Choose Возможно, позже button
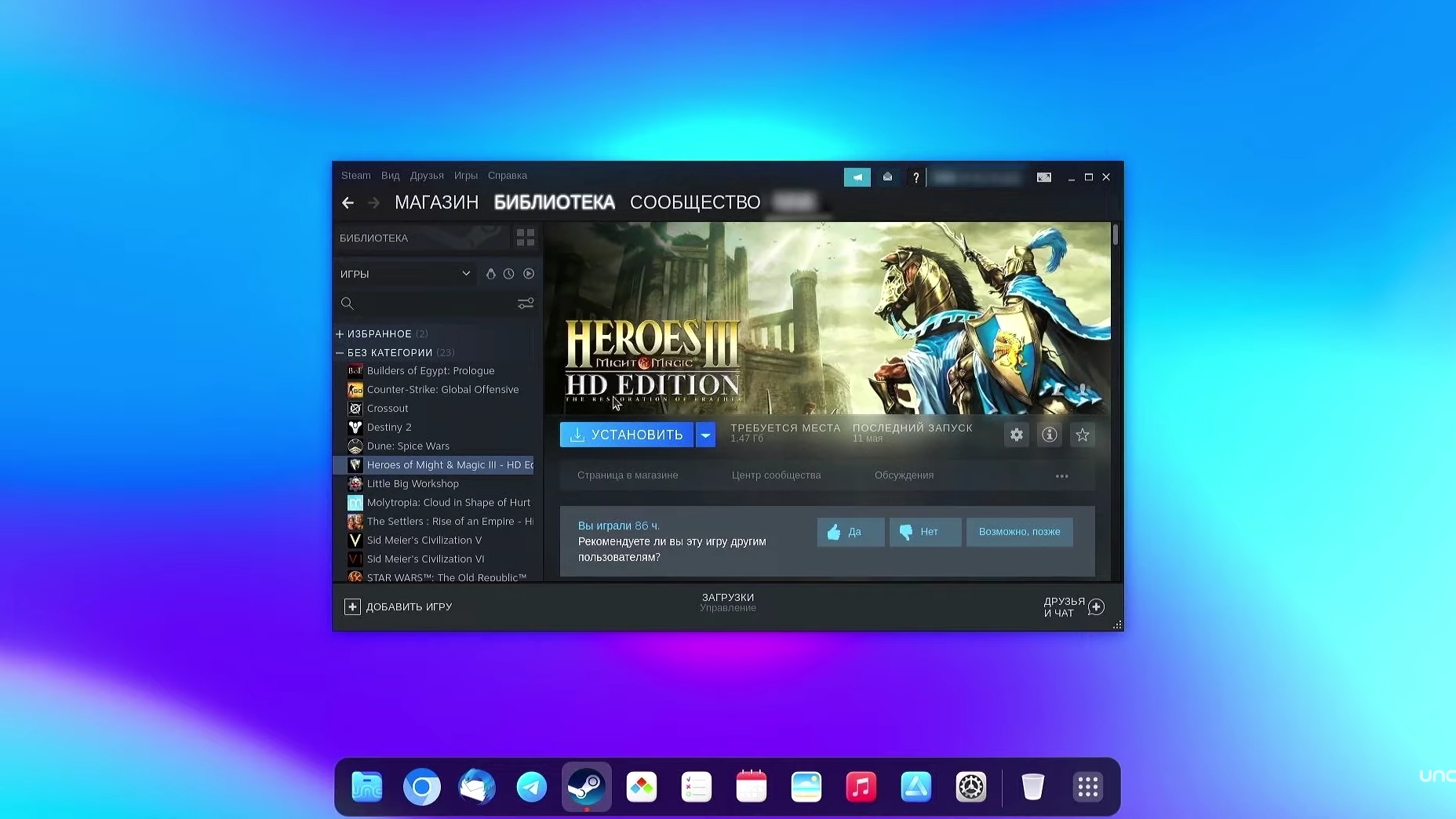 point(1020,532)
